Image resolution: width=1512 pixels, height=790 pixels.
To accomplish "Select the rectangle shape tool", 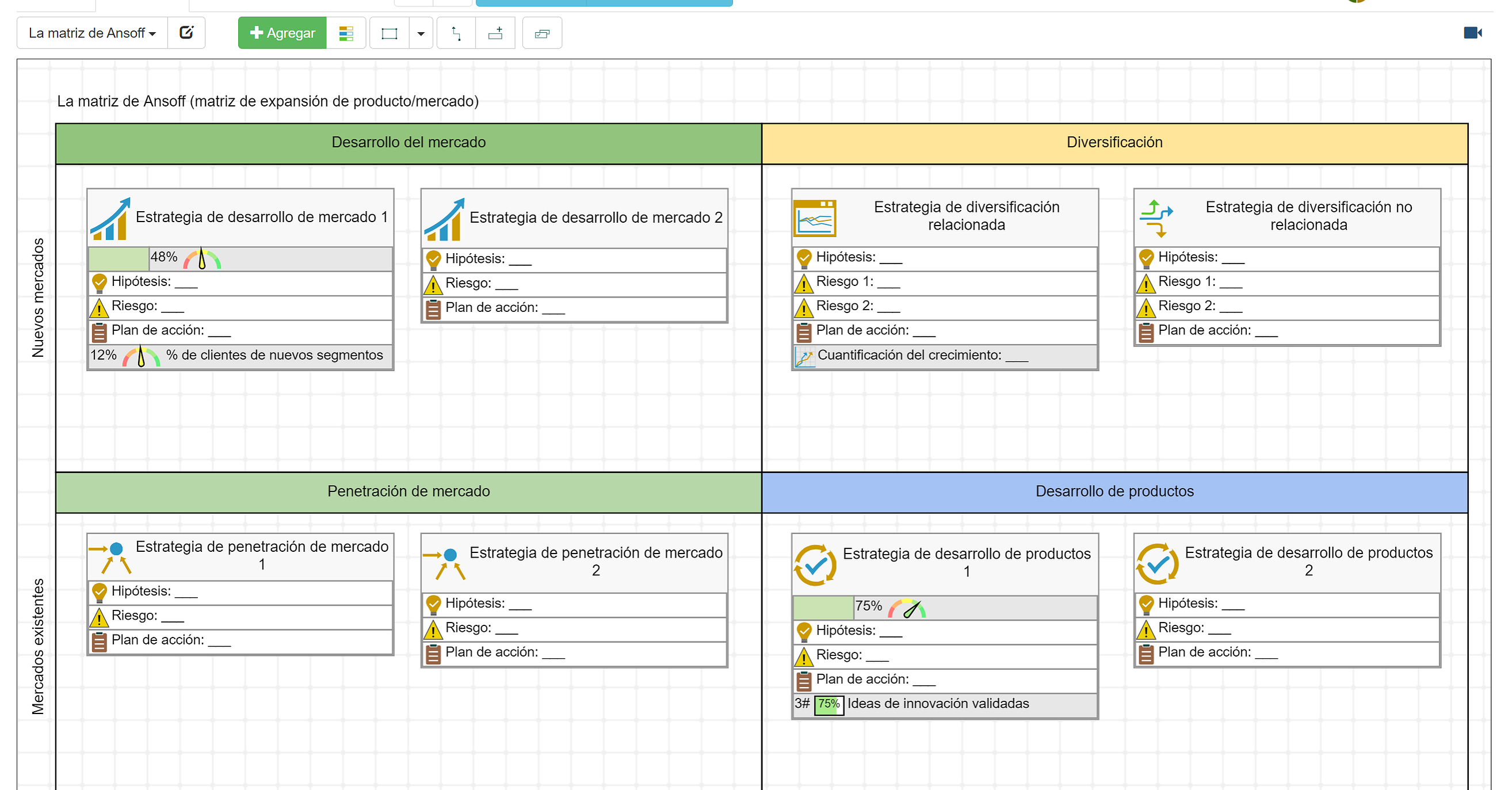I will tap(389, 33).
